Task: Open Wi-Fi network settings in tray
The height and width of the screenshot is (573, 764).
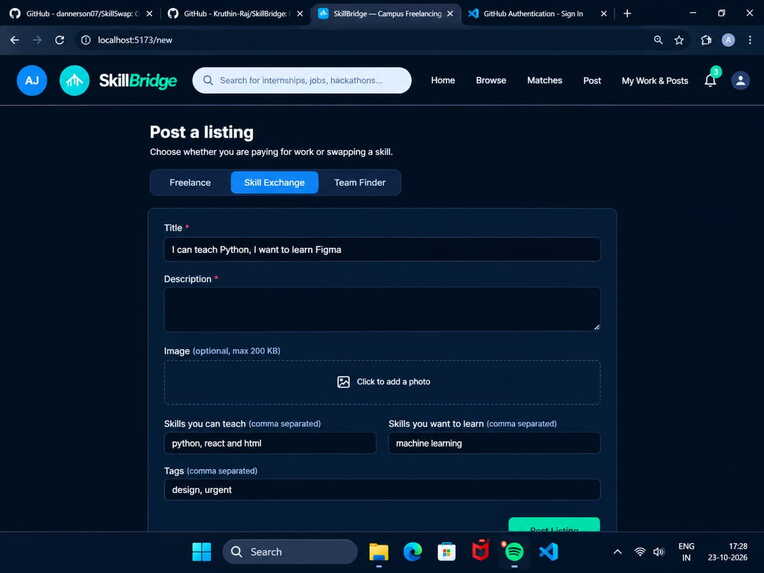Action: coord(640,552)
